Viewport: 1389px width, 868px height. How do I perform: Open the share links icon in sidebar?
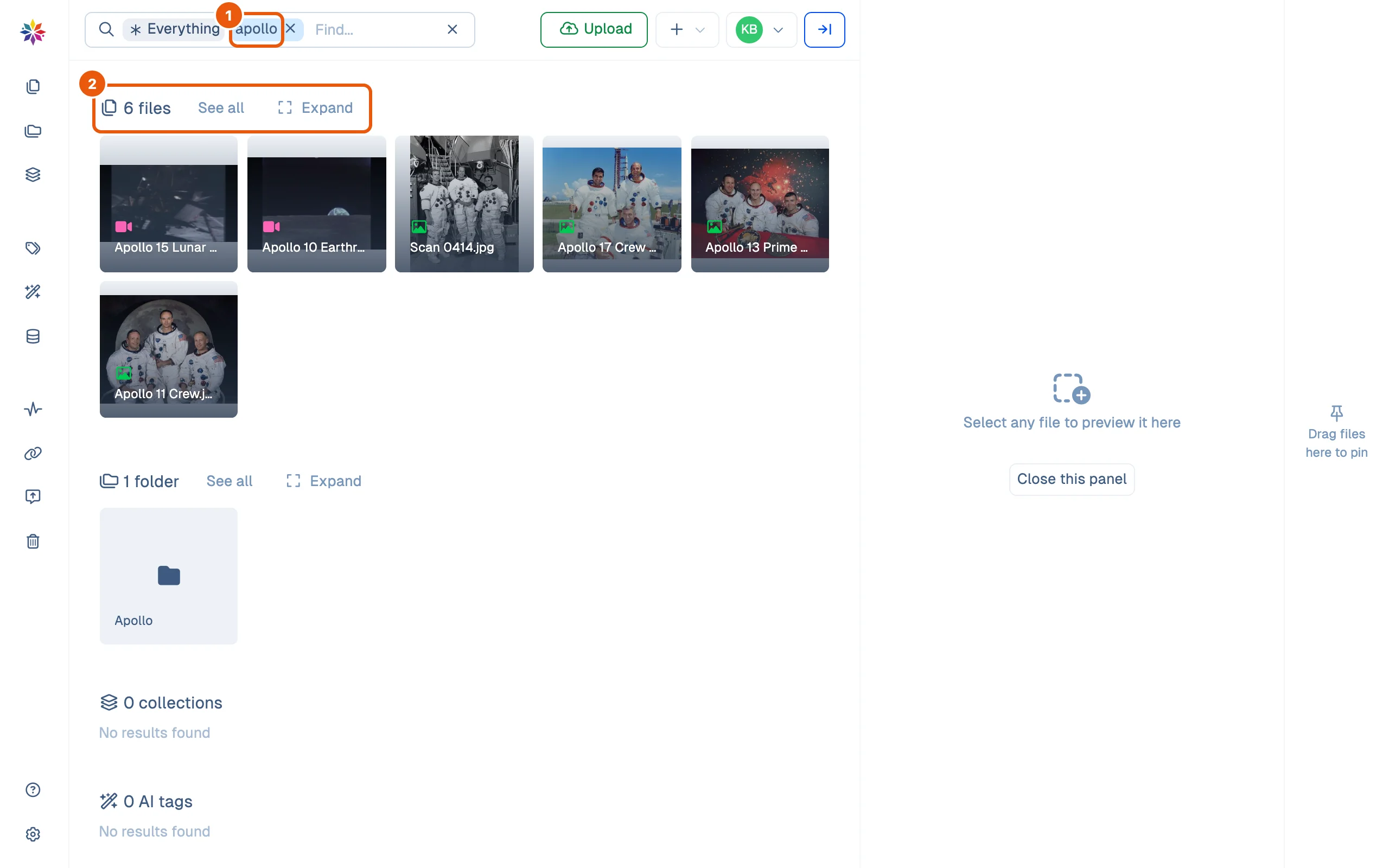33,454
